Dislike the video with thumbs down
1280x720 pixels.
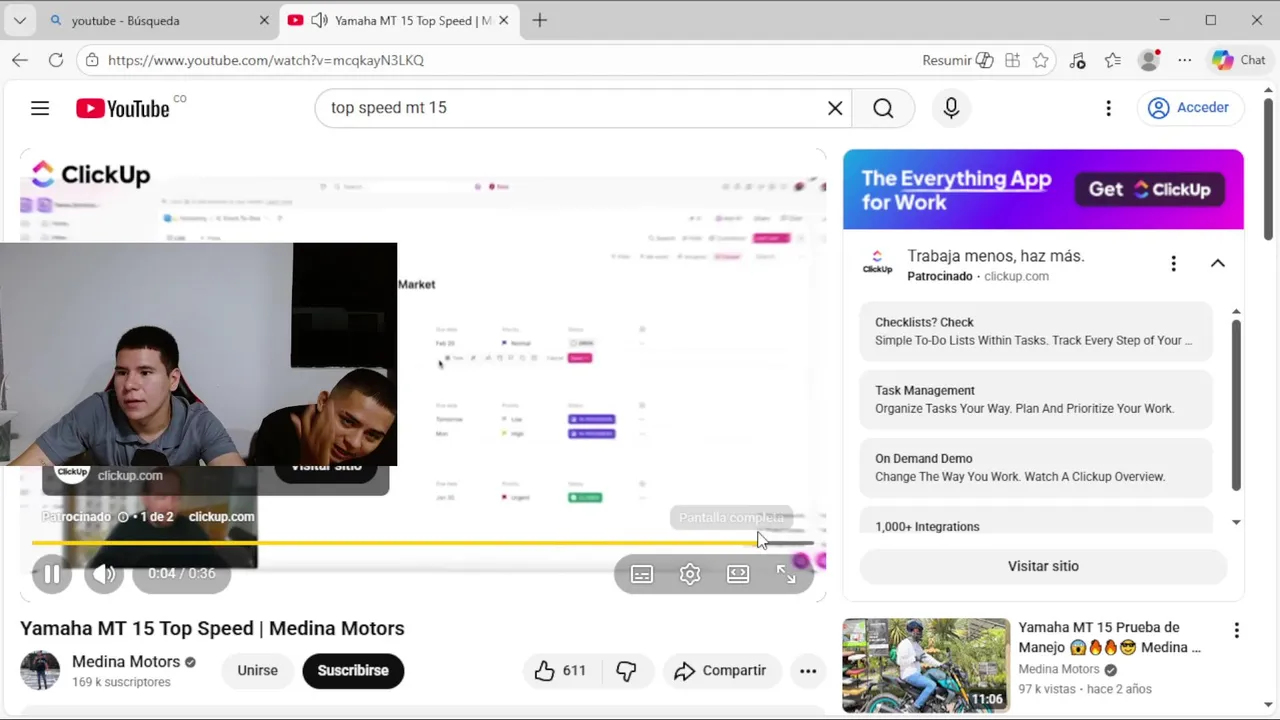627,671
